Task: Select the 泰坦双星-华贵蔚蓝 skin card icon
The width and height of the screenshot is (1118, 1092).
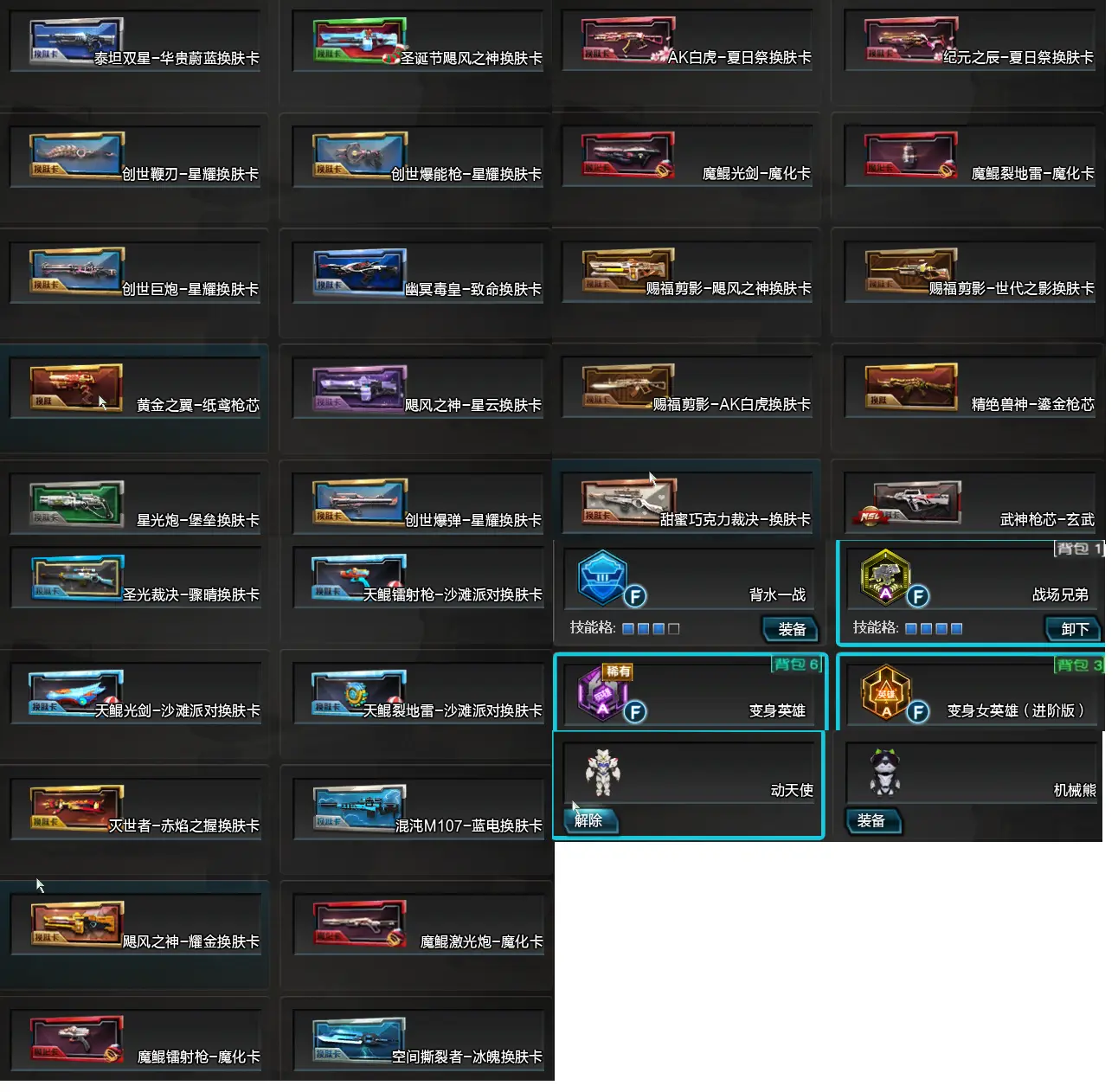Action: coord(76,41)
